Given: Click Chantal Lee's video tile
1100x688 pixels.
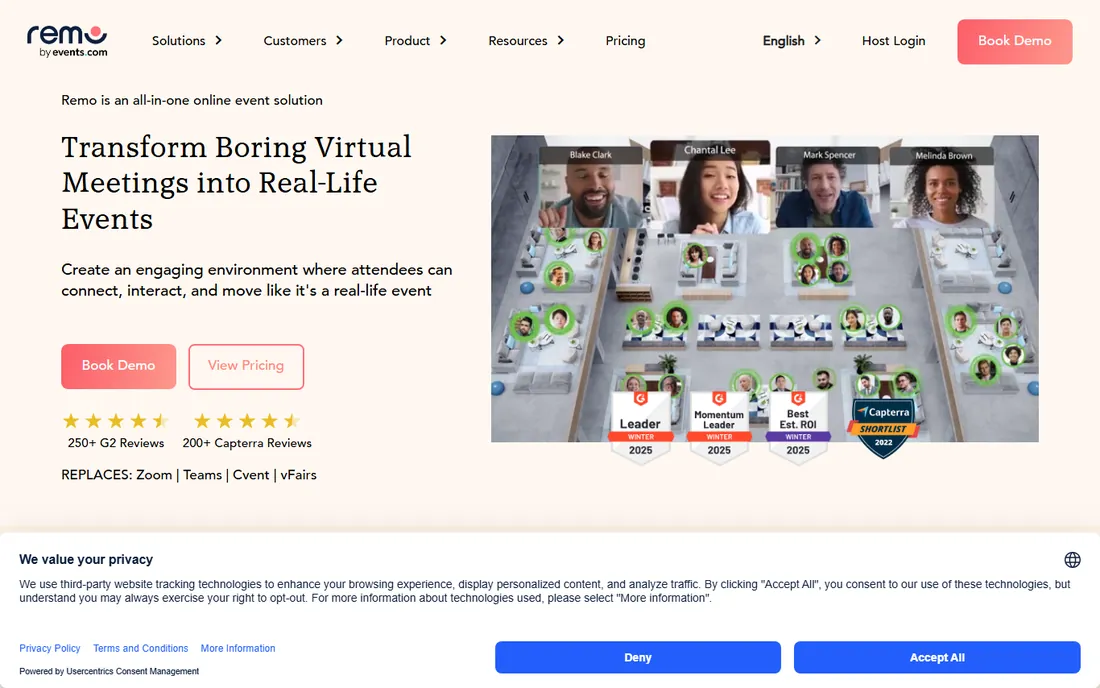Looking at the screenshot, I should pyautogui.click(x=710, y=187).
